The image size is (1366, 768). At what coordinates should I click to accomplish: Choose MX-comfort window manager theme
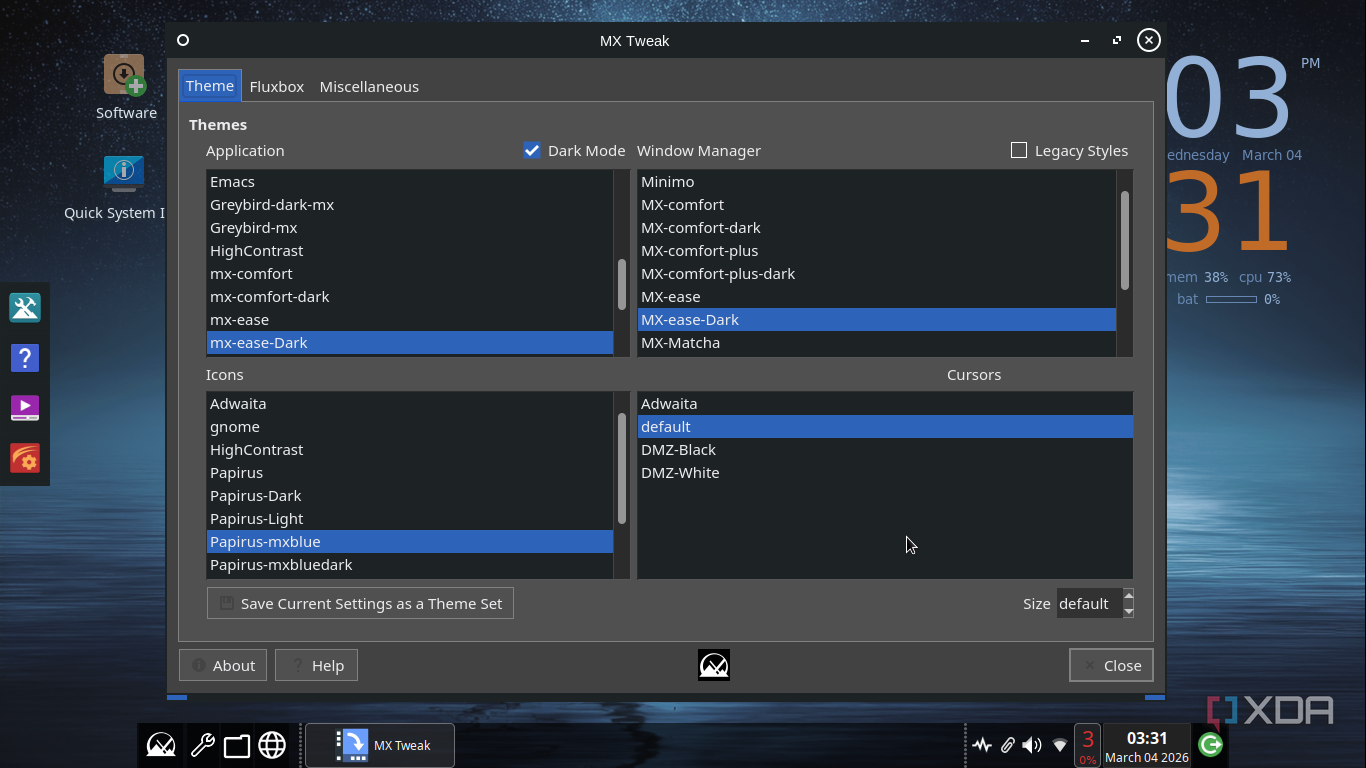(x=877, y=205)
